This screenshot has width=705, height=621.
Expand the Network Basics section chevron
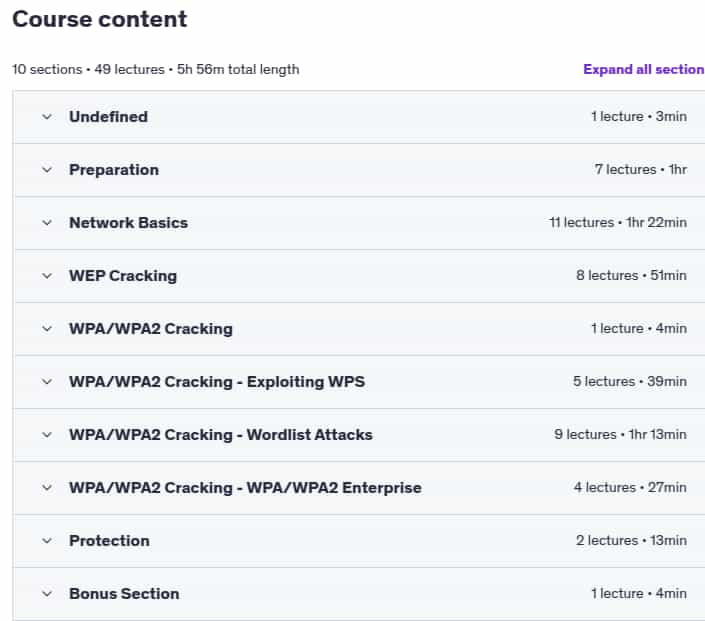[47, 223]
